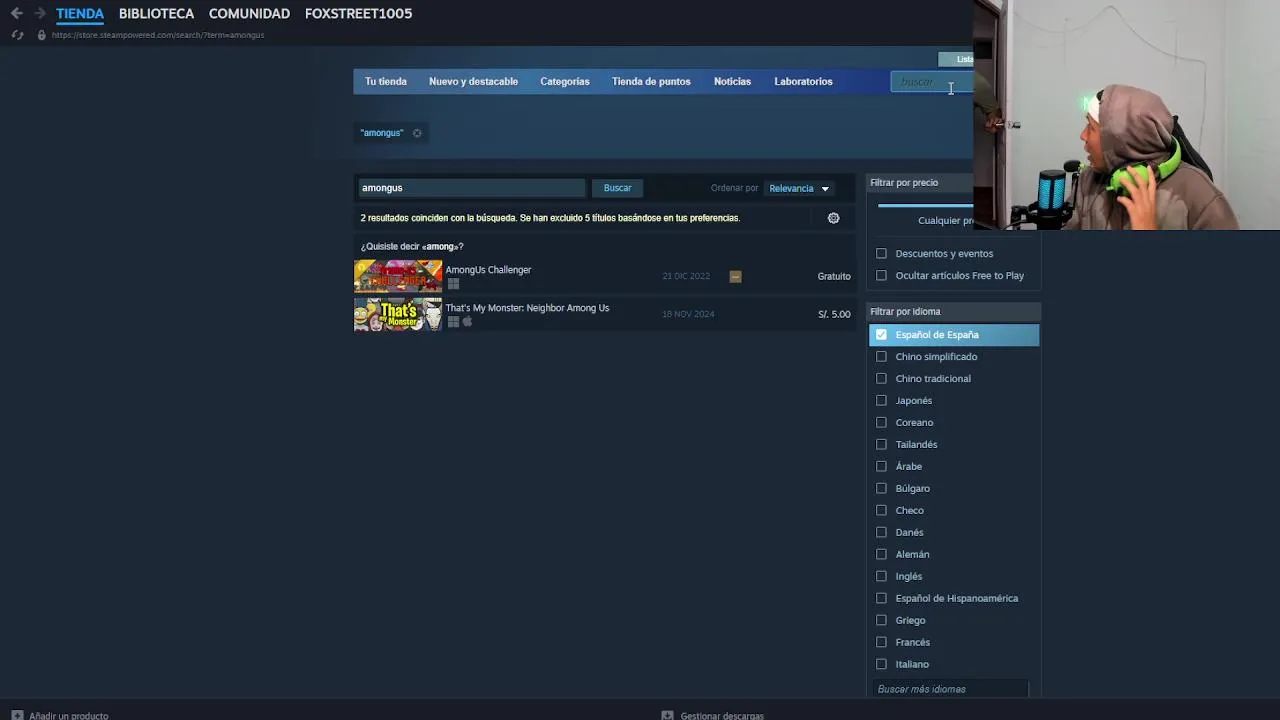Check Español de Hispanoamérica filter
1280x720 pixels.
(x=881, y=599)
